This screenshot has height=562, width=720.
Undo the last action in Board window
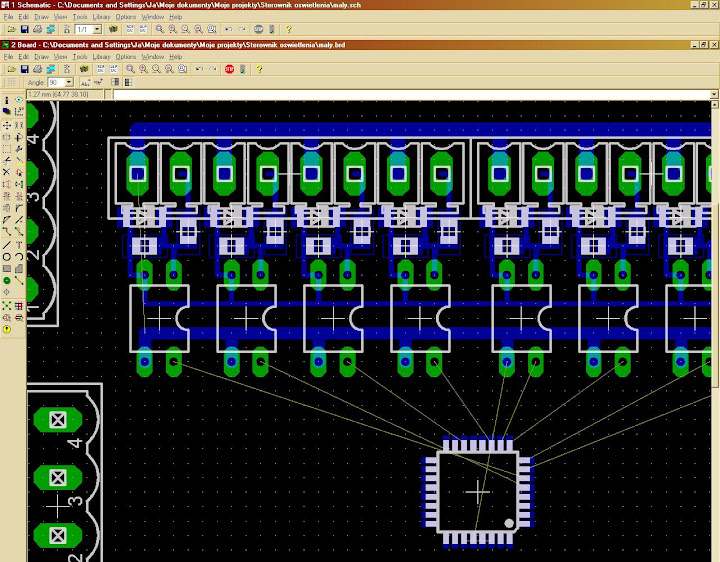[x=199, y=69]
